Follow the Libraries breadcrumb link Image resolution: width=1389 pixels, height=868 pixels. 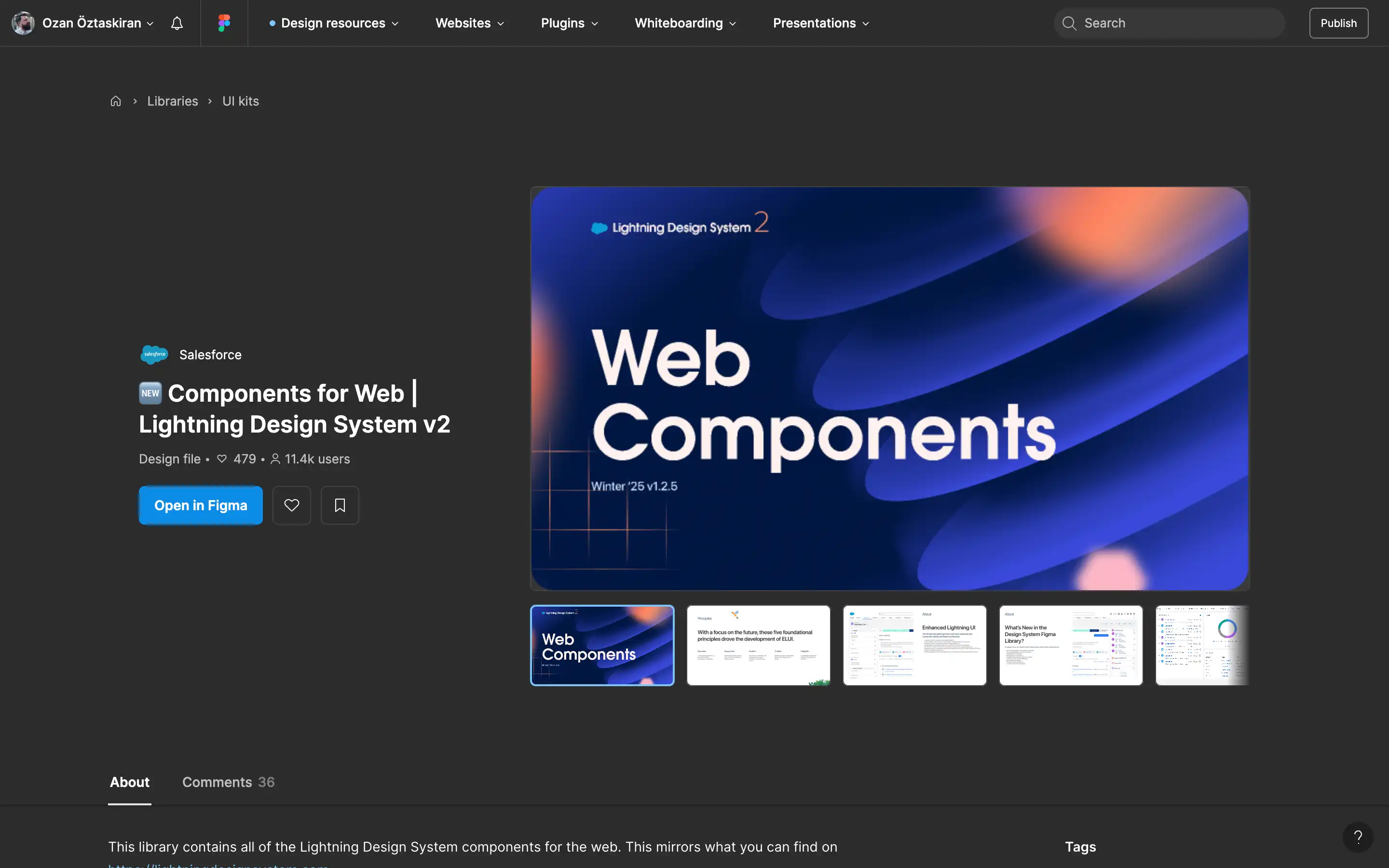173,101
